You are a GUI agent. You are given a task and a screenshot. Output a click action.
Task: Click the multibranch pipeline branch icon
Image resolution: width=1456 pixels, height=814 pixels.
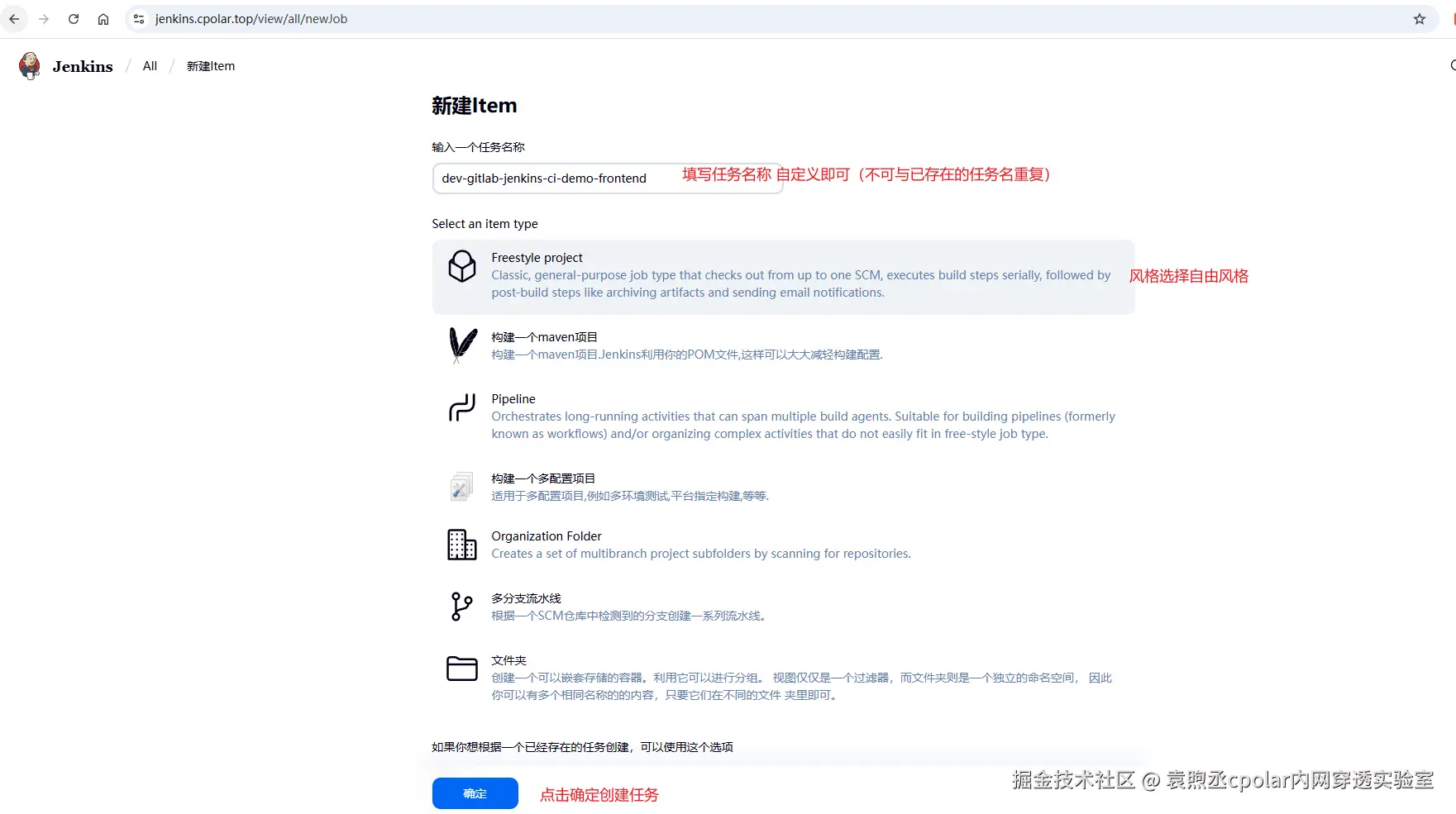(461, 607)
